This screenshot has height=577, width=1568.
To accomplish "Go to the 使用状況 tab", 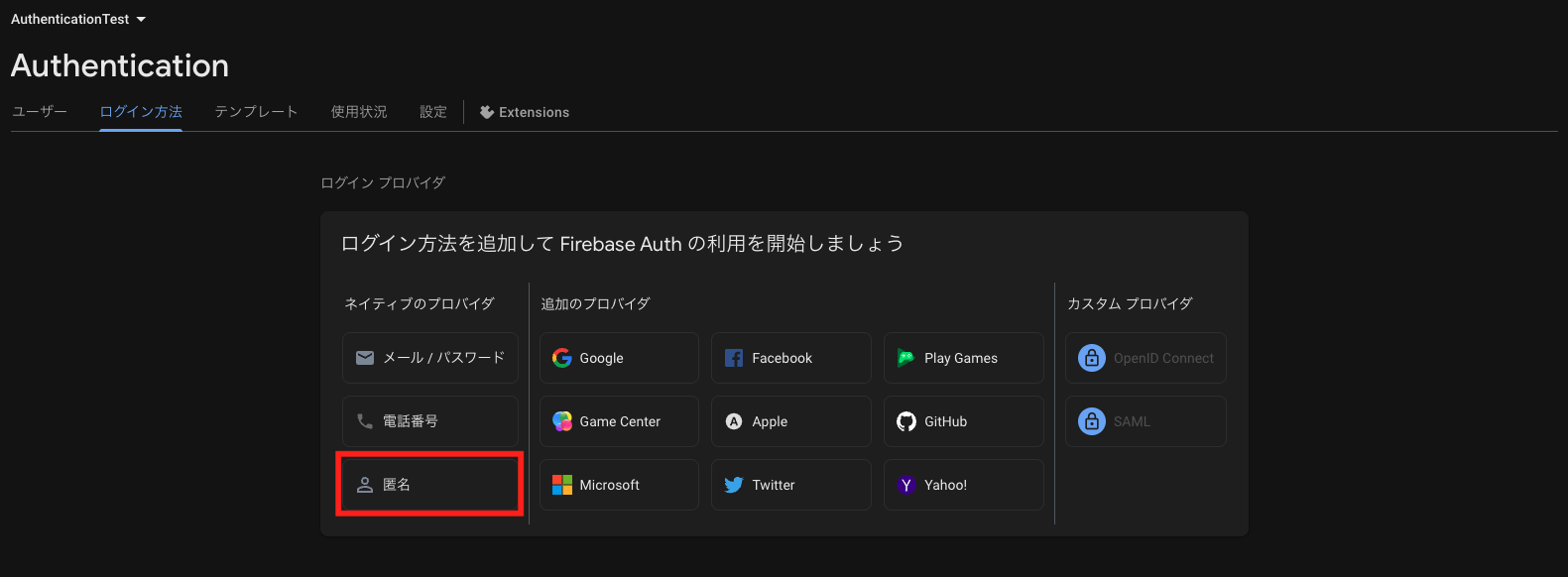I will pyautogui.click(x=359, y=112).
